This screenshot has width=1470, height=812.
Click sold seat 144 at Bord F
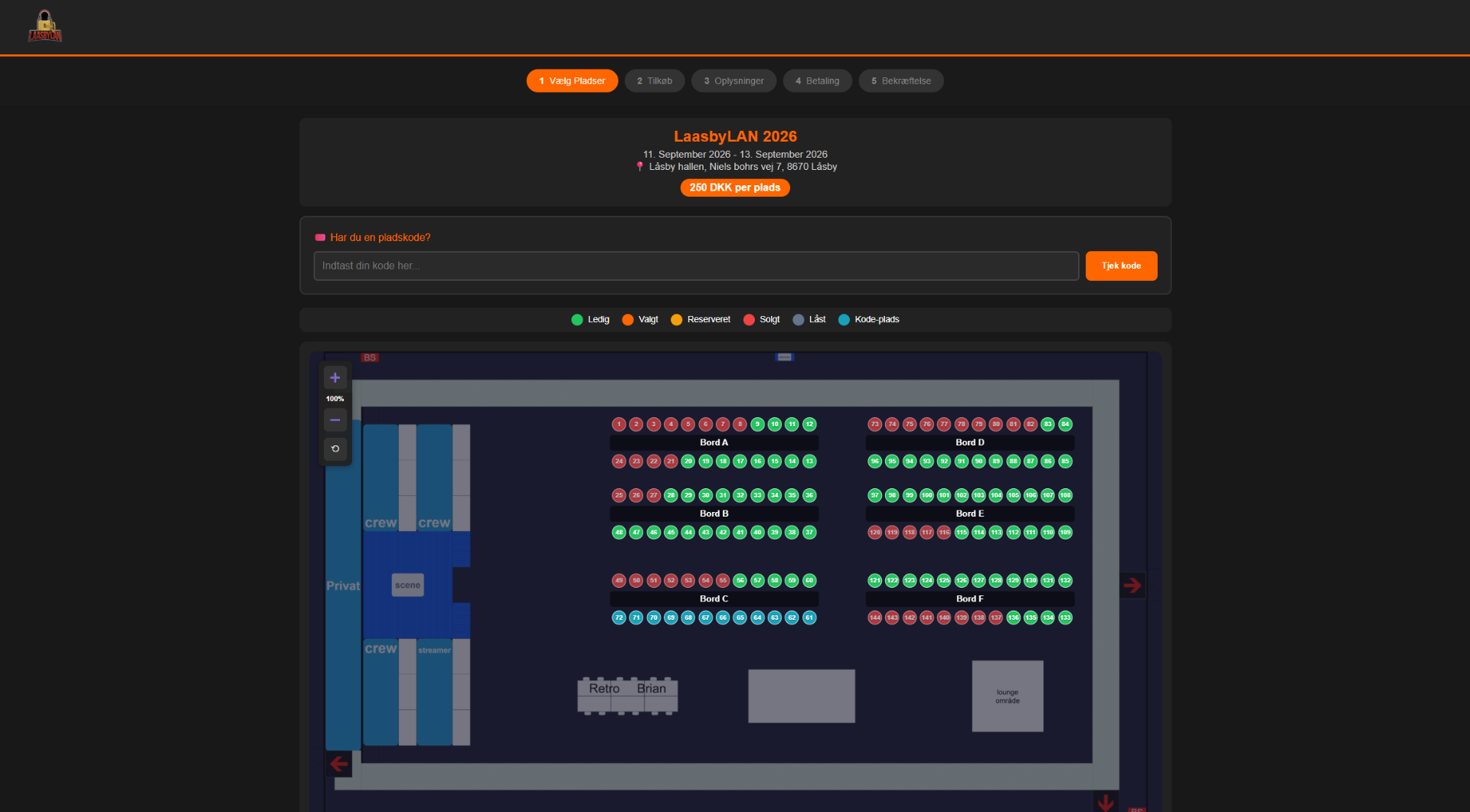[x=874, y=618]
